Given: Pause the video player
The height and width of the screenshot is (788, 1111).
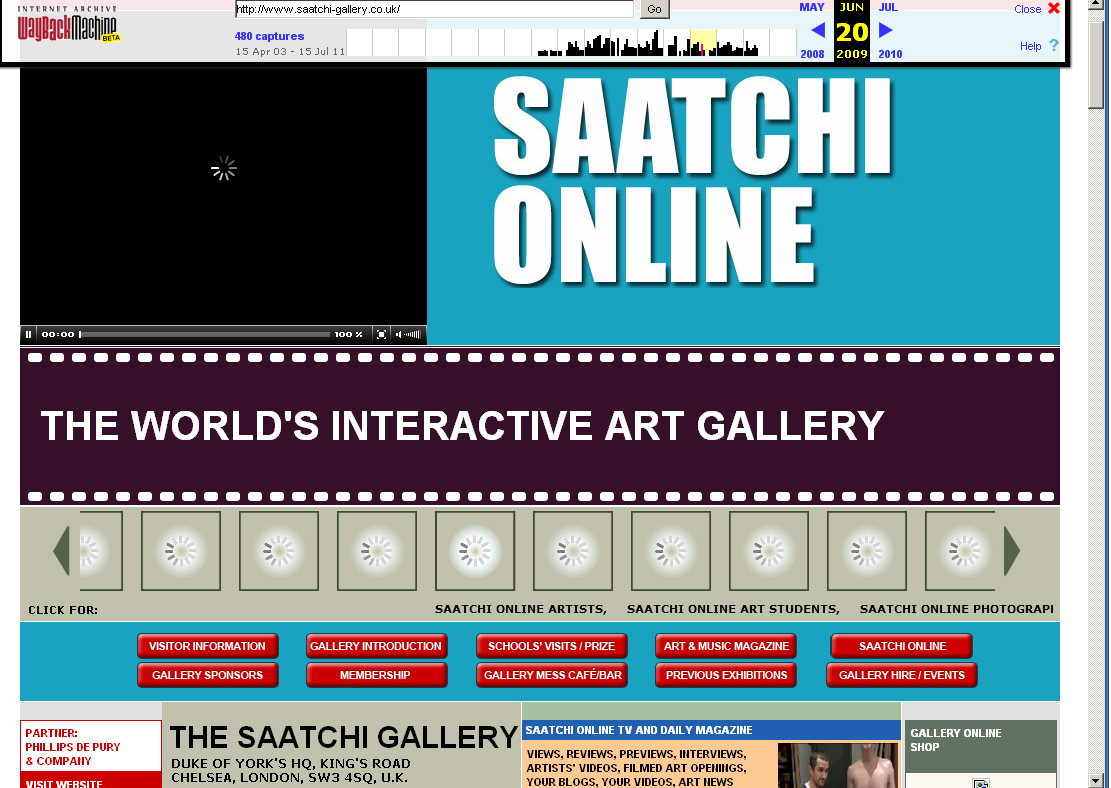Looking at the screenshot, I should click(x=29, y=335).
